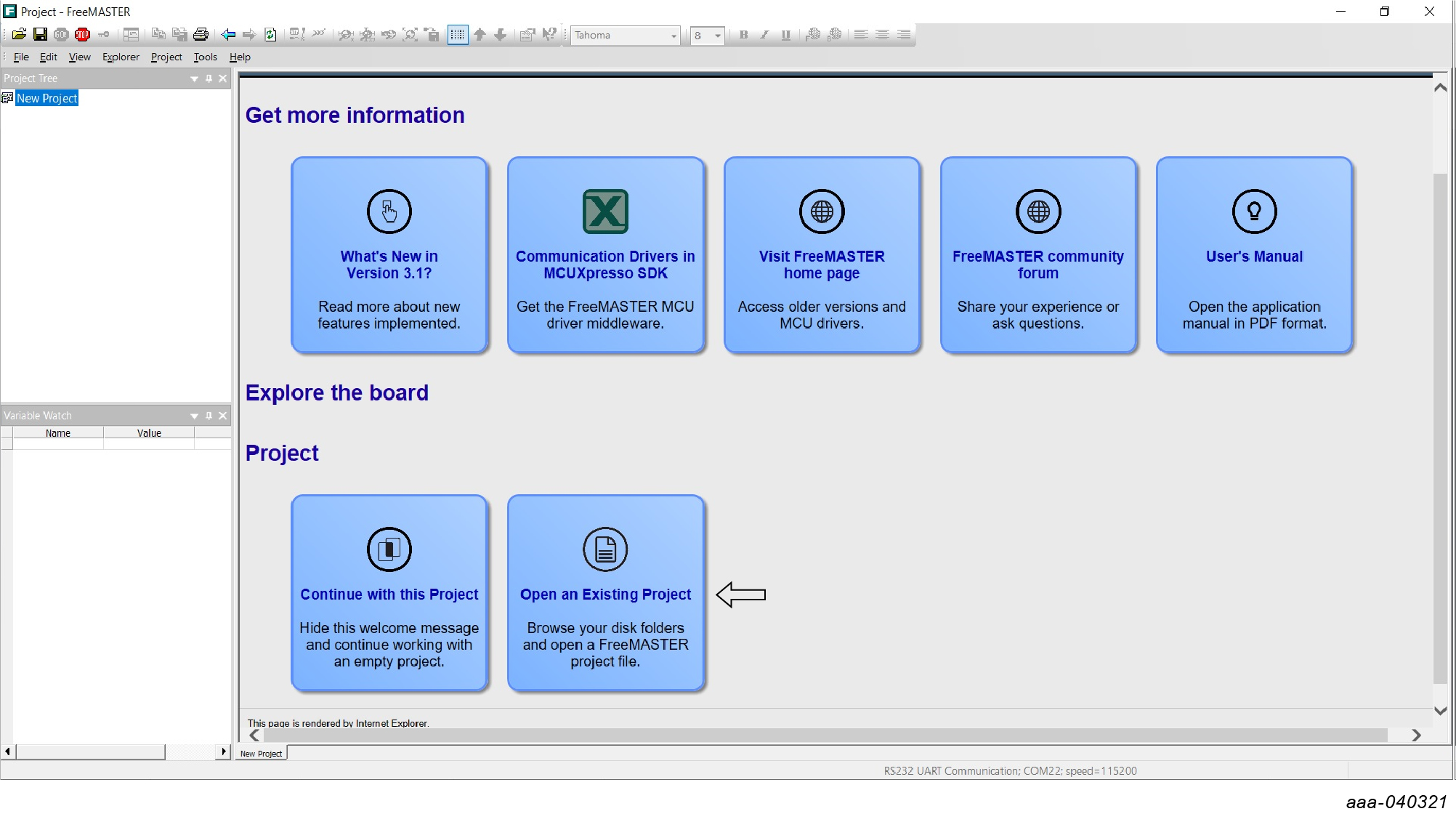Image resolution: width=1456 pixels, height=814 pixels.
Task: Open the Explorer menu
Action: click(121, 57)
